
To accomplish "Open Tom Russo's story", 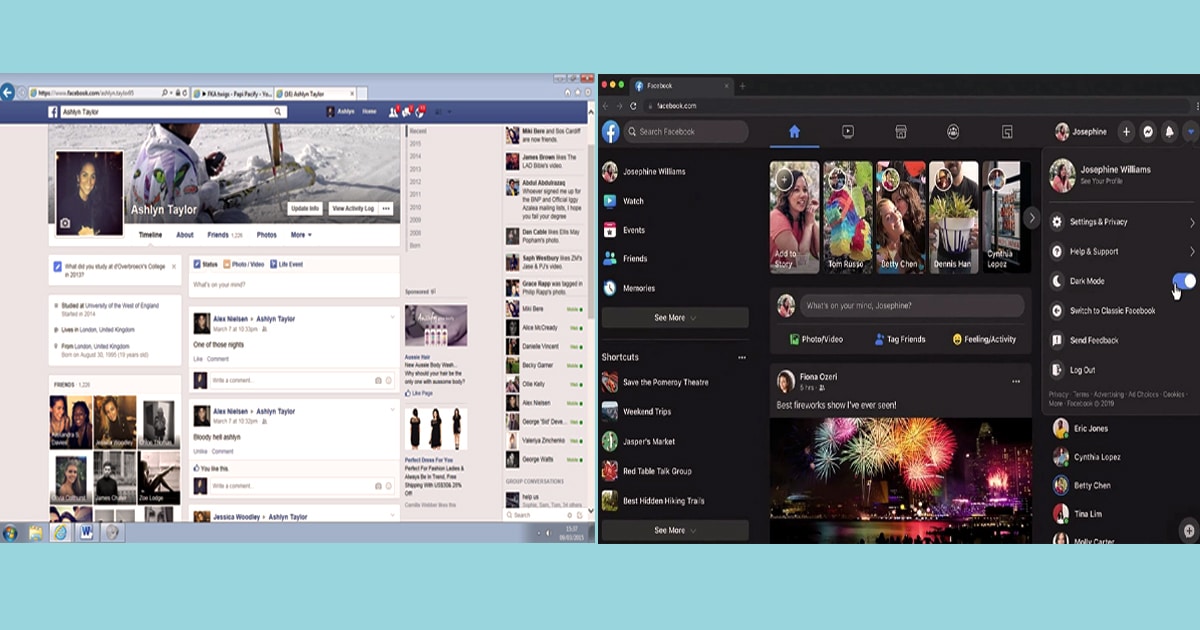I will pos(847,217).
